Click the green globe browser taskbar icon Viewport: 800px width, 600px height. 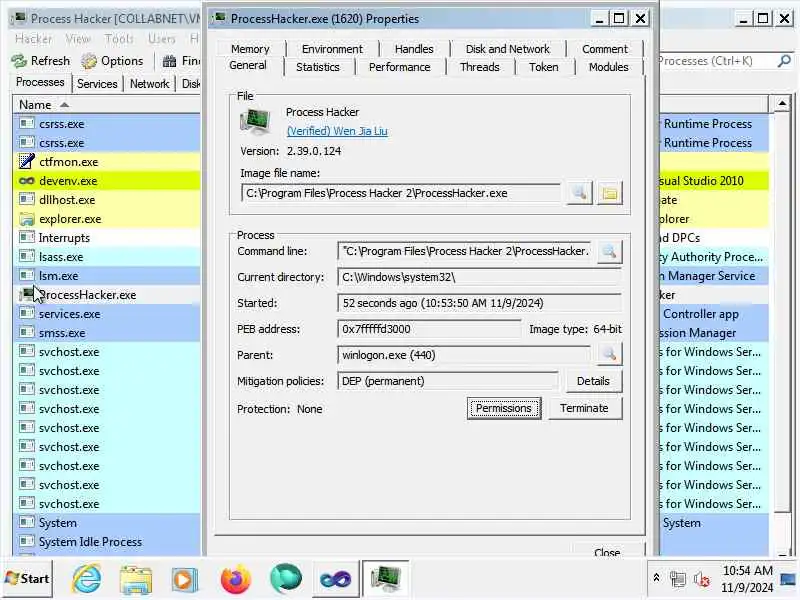point(285,579)
